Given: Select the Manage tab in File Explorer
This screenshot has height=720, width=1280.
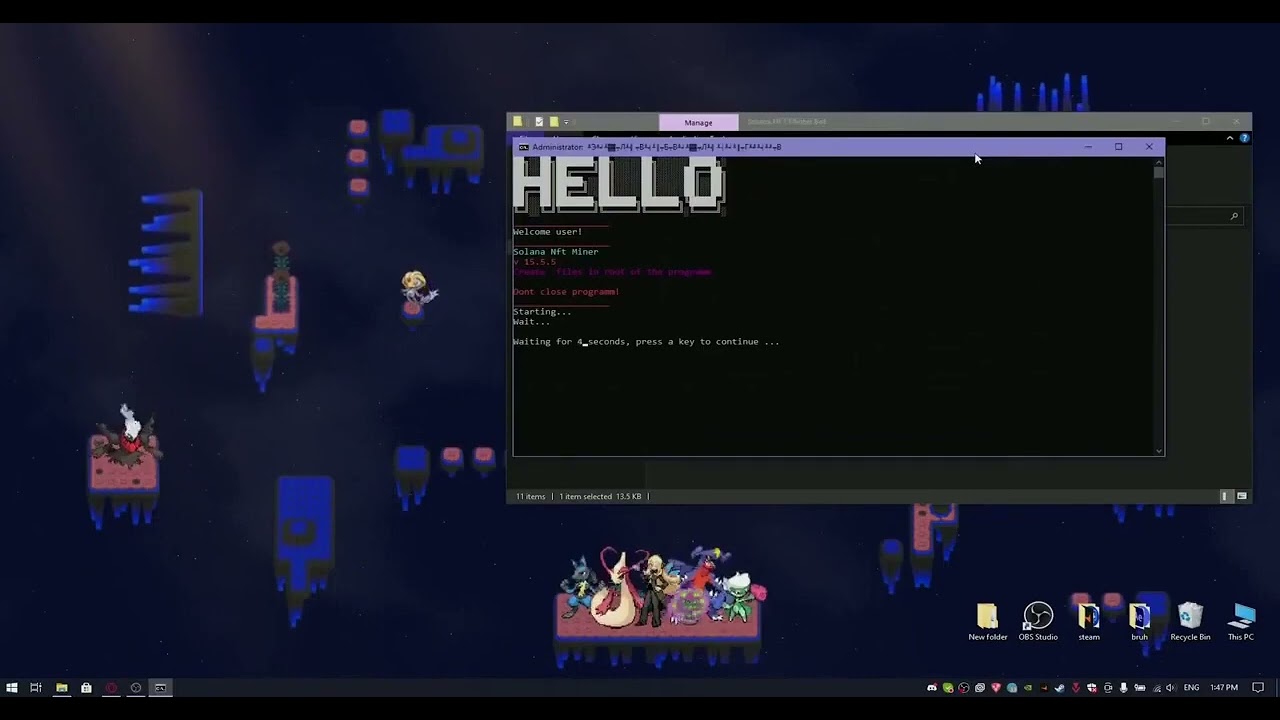Looking at the screenshot, I should click(698, 122).
